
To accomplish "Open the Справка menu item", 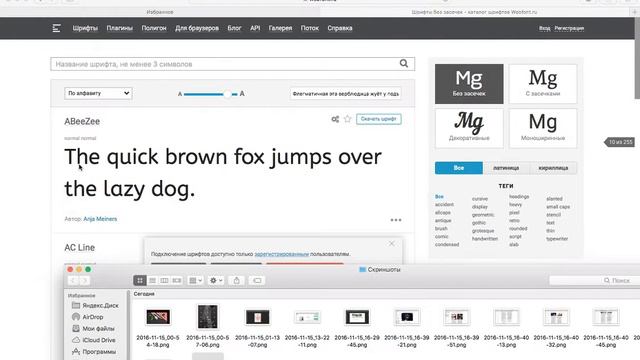I will [x=340, y=28].
